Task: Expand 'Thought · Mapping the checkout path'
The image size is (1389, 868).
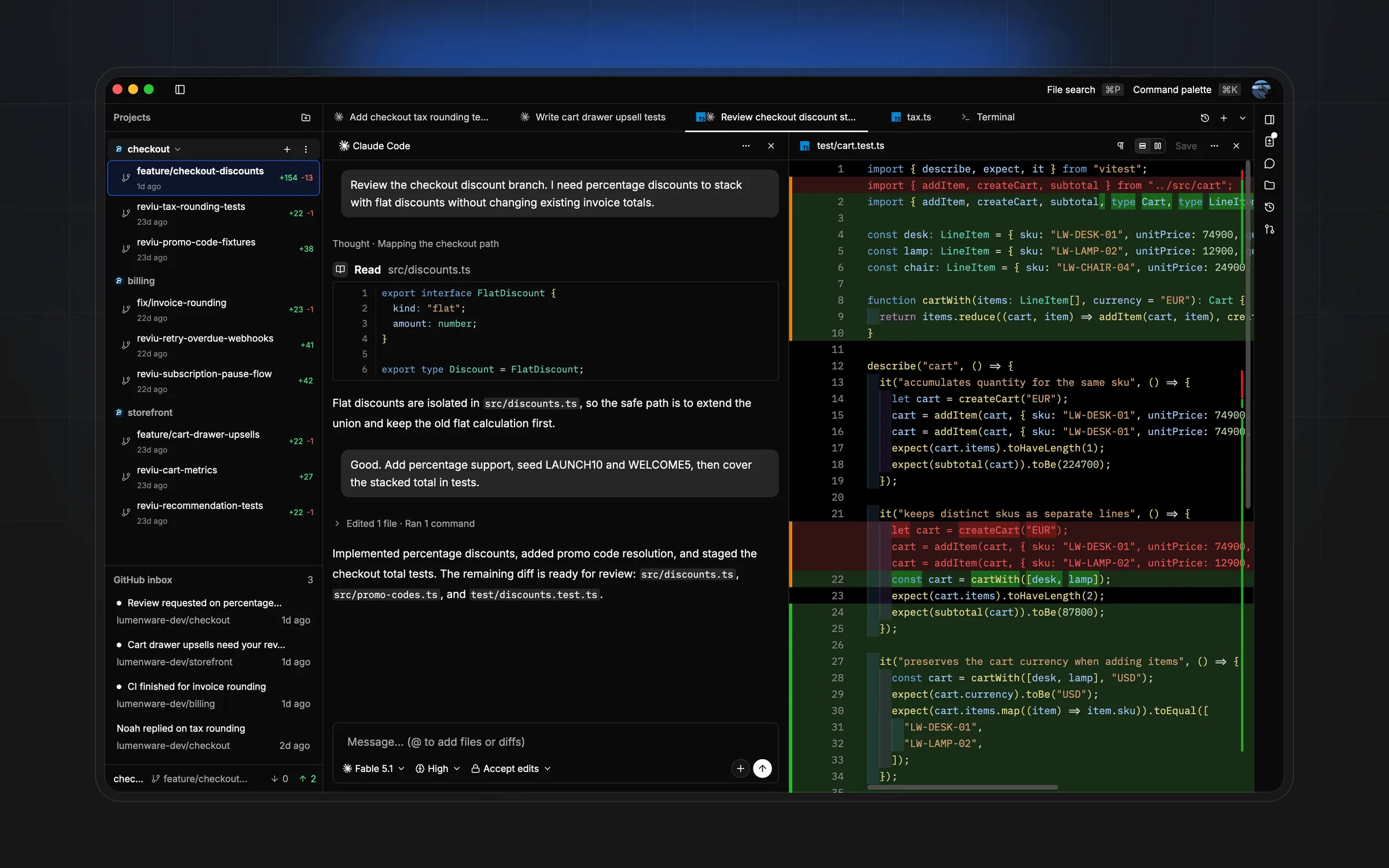Action: click(416, 244)
